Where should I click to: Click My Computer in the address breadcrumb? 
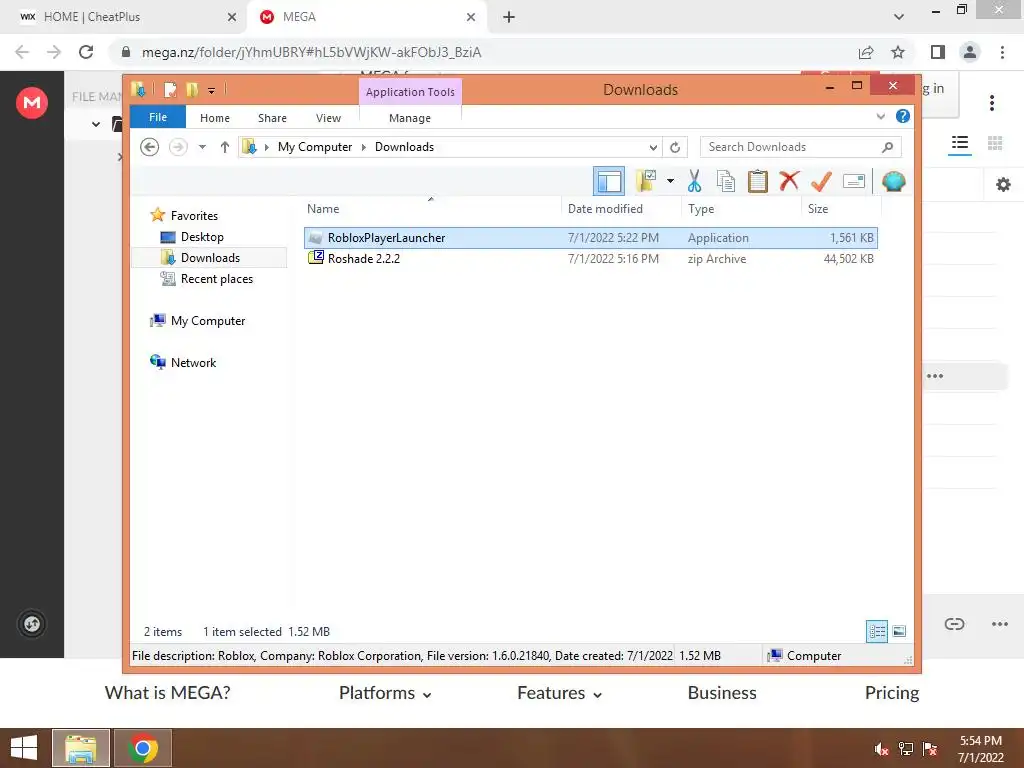(x=315, y=147)
